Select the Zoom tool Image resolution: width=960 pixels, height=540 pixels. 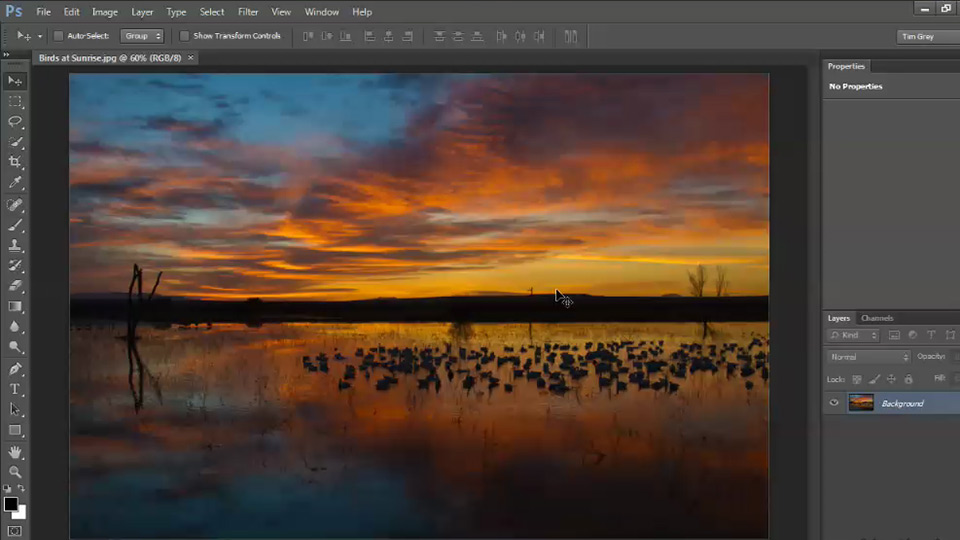[15, 472]
